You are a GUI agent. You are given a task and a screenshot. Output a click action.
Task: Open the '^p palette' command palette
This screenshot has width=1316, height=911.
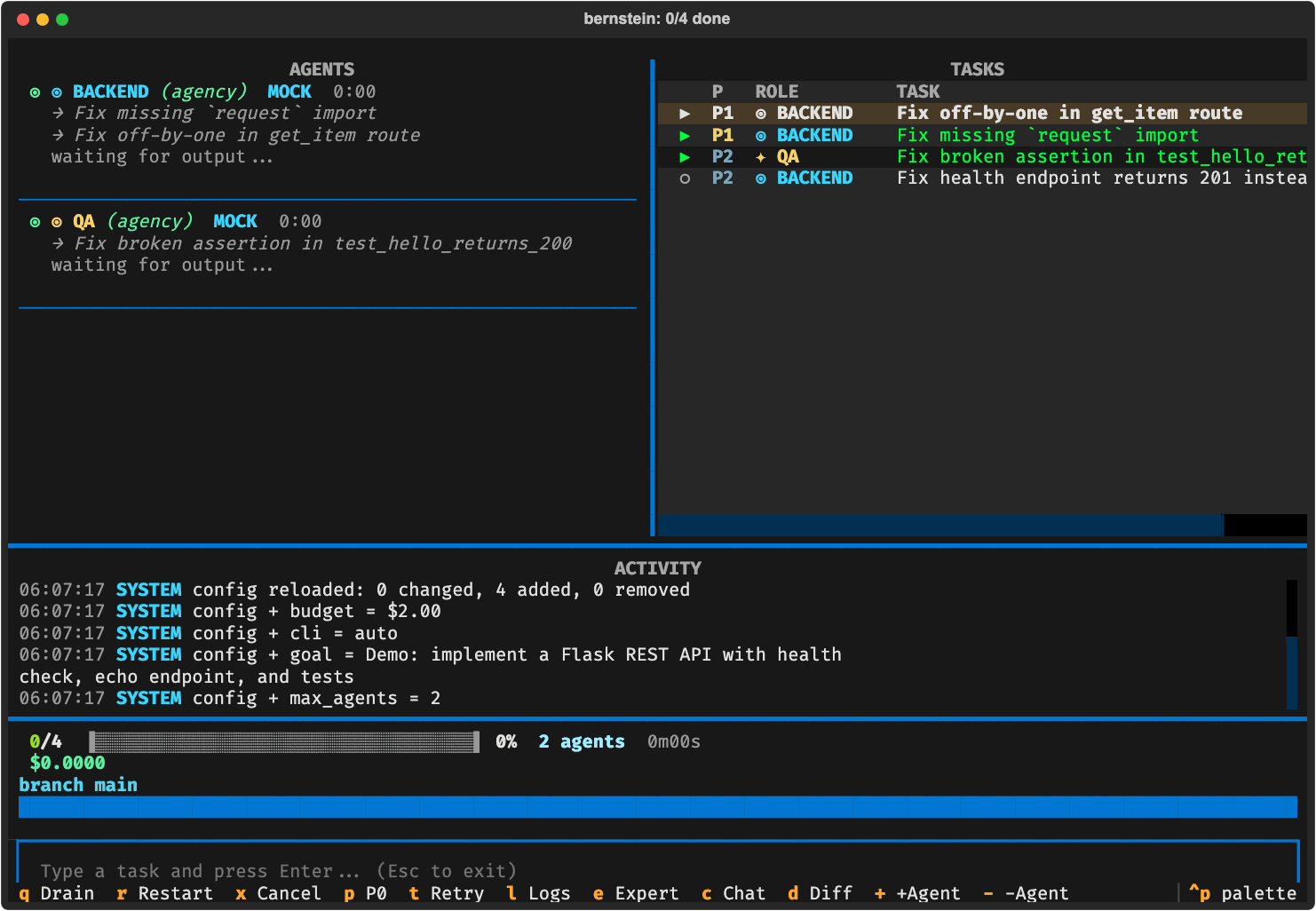[x=1243, y=893]
